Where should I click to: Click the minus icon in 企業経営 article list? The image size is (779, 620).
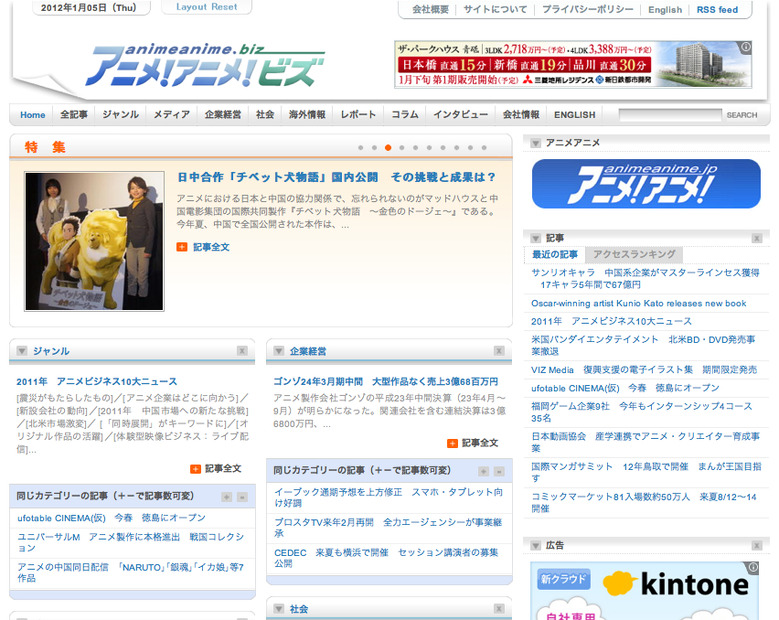(x=499, y=470)
